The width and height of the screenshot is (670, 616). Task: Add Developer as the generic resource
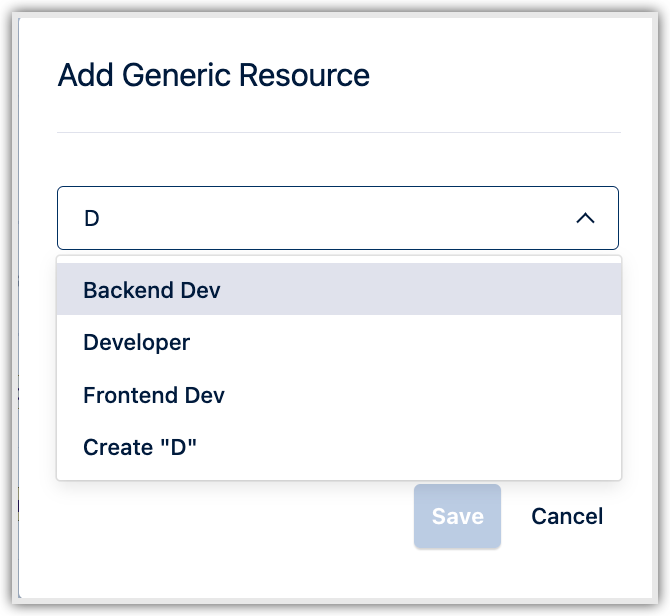click(x=137, y=342)
